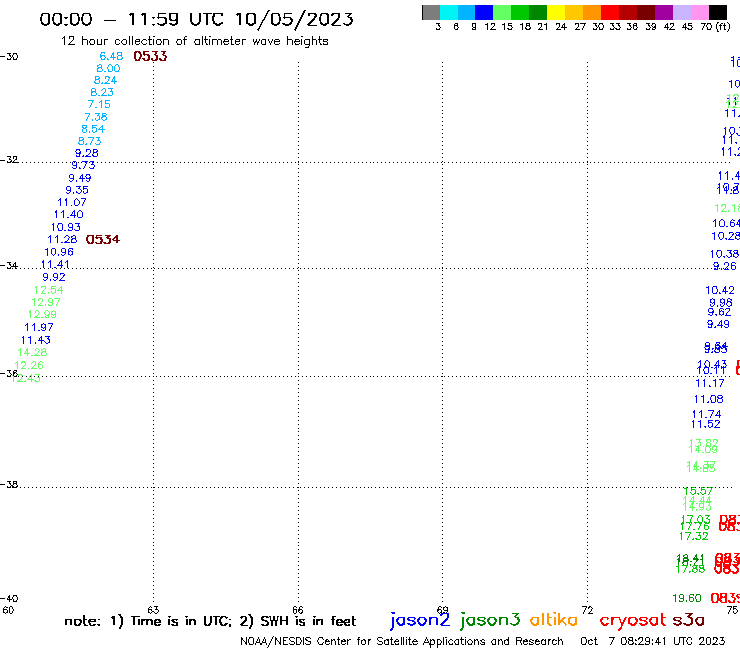Select the wave height value 9.92
Screen dimensions: 740x650
tap(54, 277)
